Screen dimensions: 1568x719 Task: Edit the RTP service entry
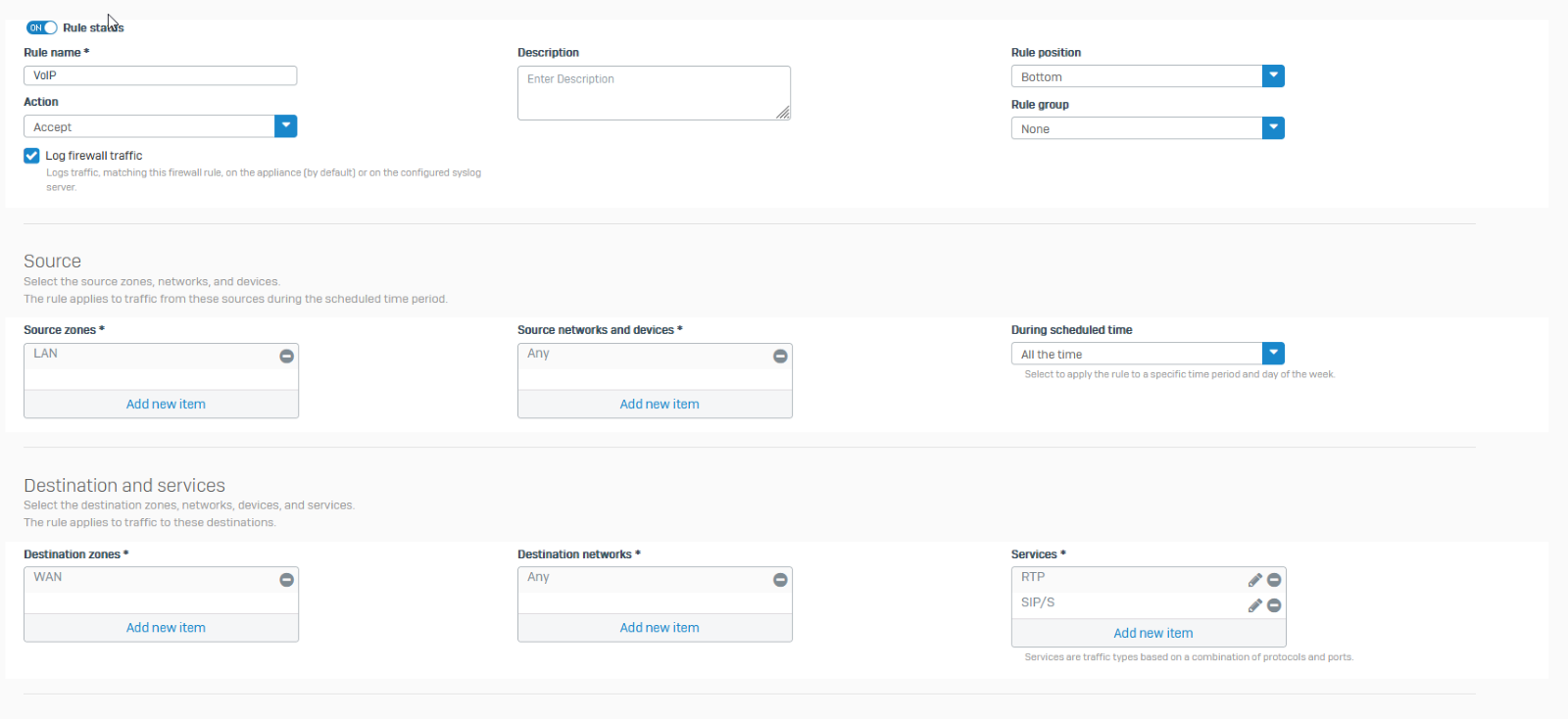tap(1254, 580)
